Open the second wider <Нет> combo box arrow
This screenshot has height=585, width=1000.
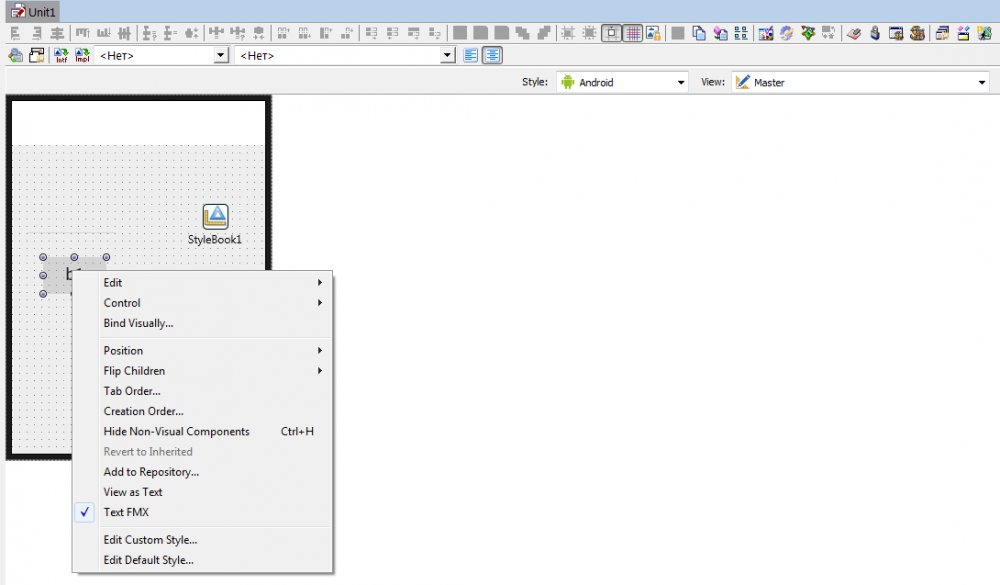tap(447, 56)
